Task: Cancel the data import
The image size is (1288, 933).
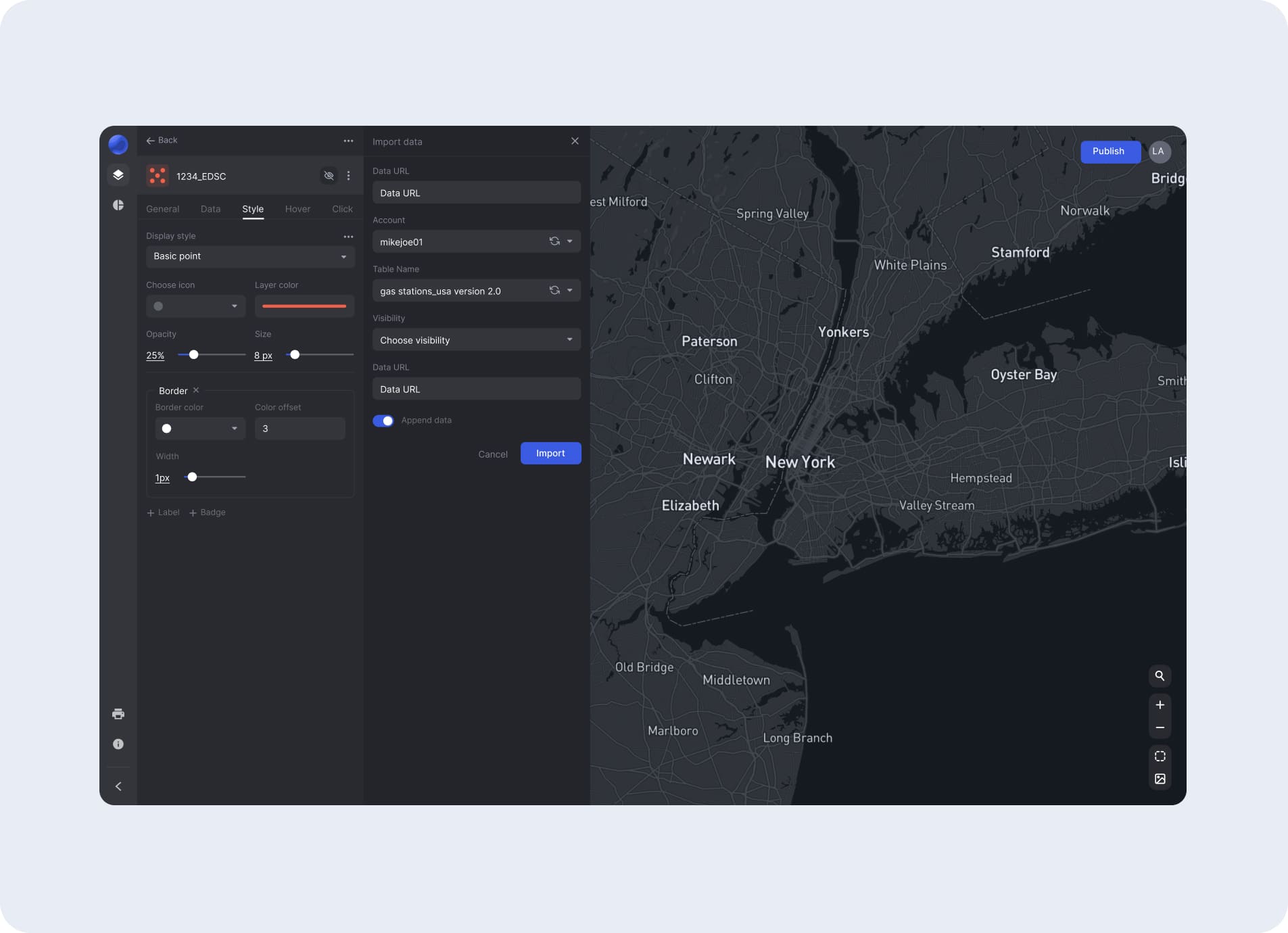Action: 493,454
